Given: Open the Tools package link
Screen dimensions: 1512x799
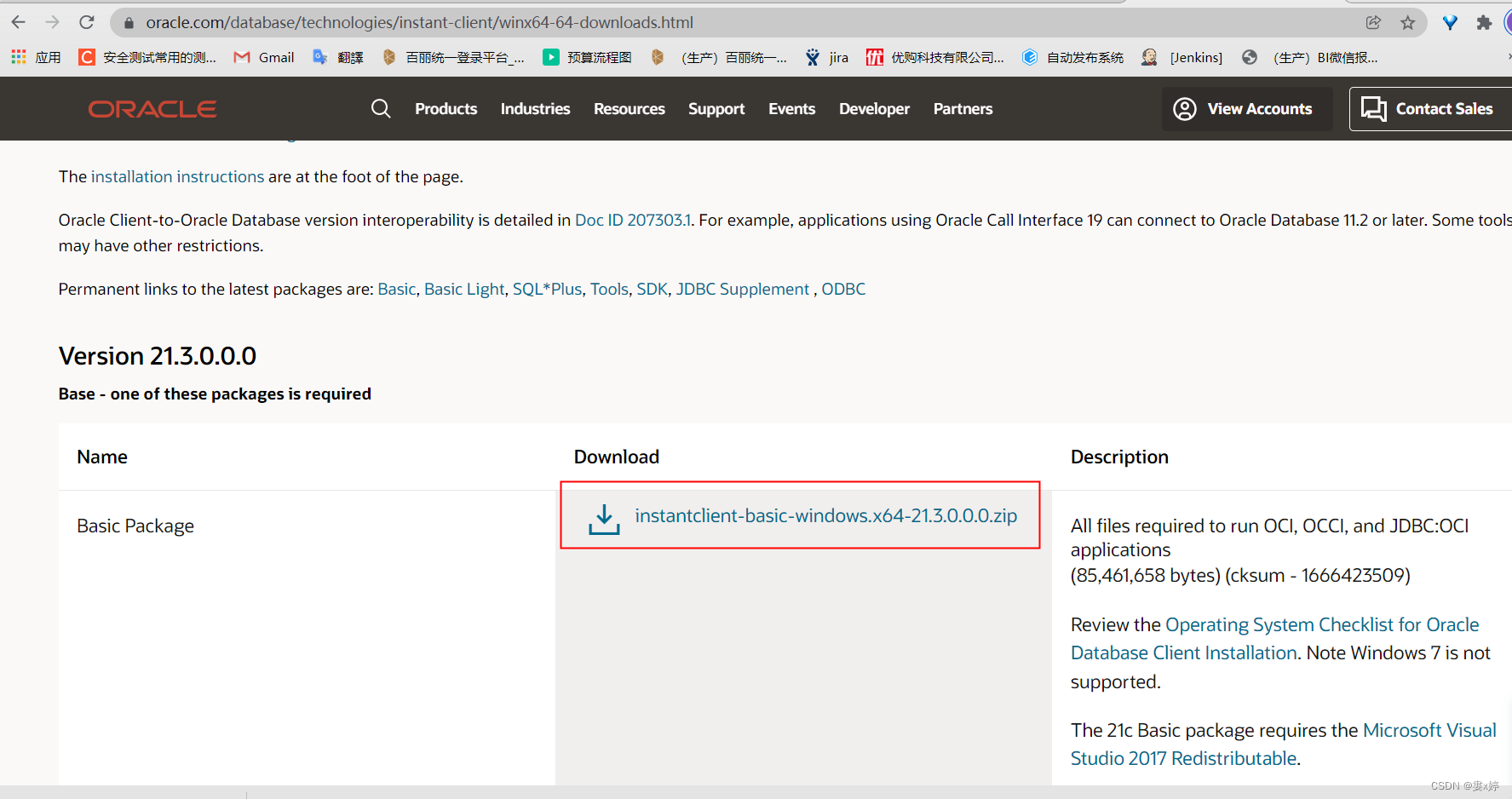Looking at the screenshot, I should click(609, 289).
